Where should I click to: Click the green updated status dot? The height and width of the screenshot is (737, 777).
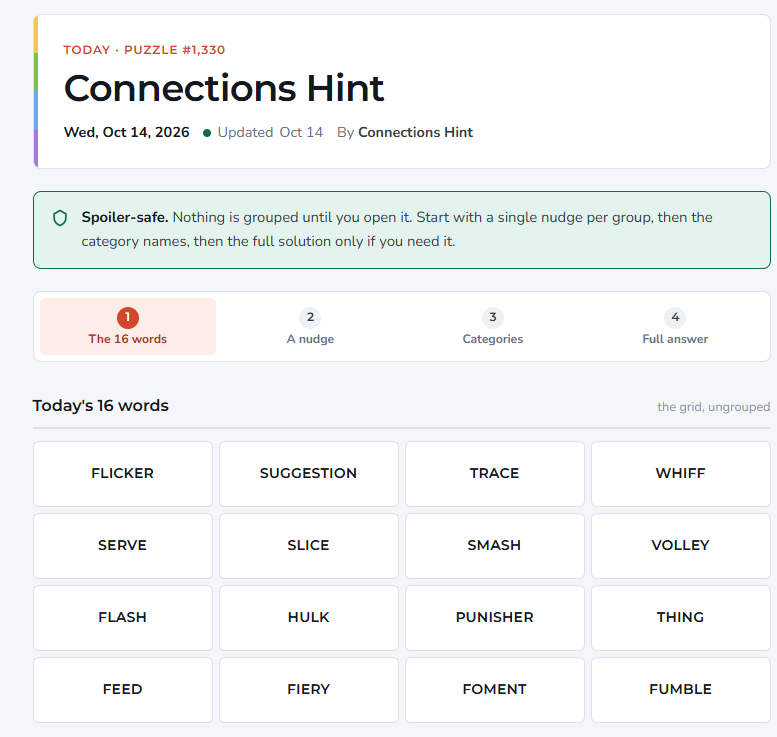[207, 133]
